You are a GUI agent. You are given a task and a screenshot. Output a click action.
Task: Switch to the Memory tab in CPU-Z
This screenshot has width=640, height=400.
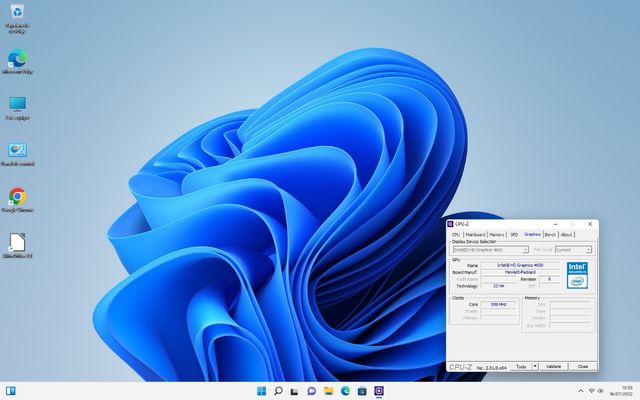(x=497, y=234)
